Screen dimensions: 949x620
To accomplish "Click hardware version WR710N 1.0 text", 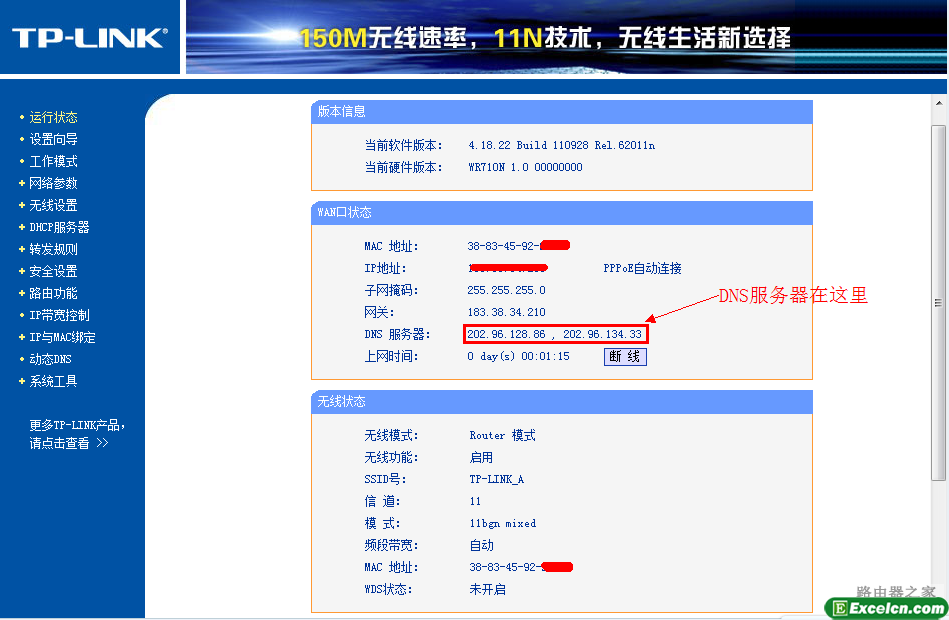I will click(525, 167).
